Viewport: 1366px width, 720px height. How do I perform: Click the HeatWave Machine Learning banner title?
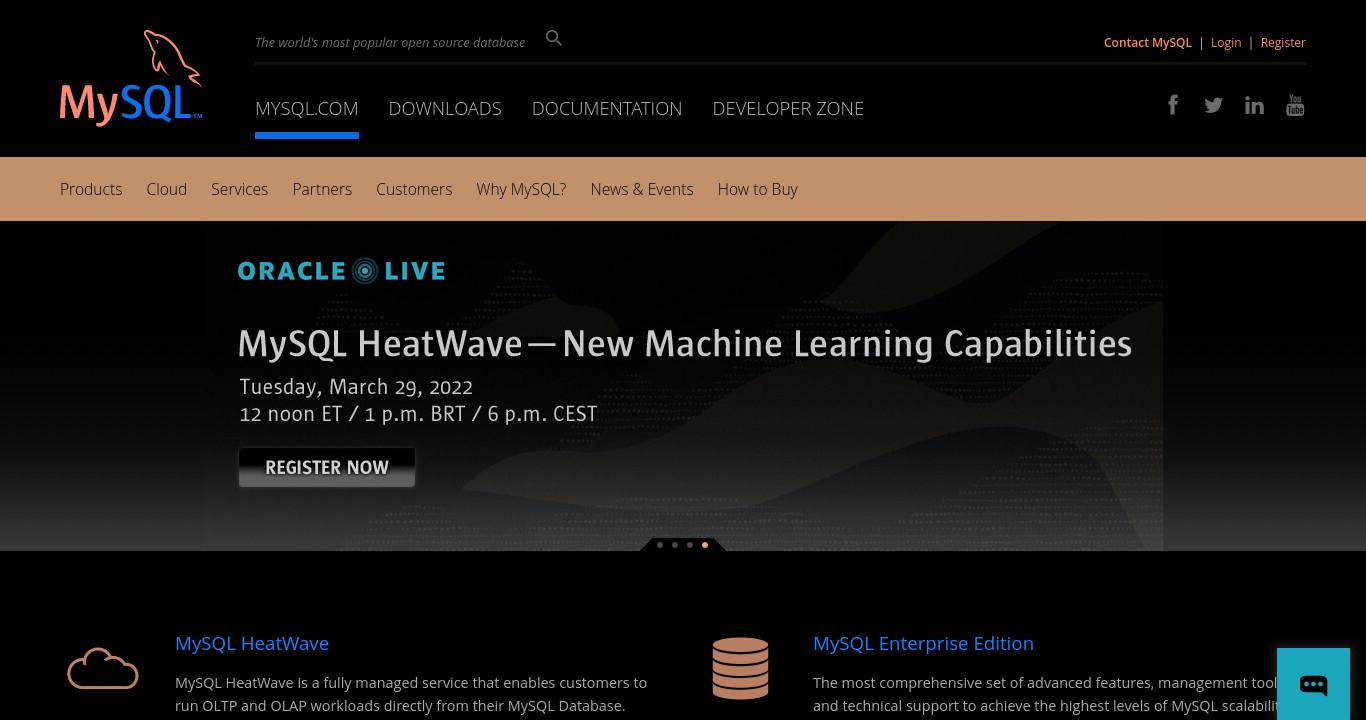pos(685,344)
